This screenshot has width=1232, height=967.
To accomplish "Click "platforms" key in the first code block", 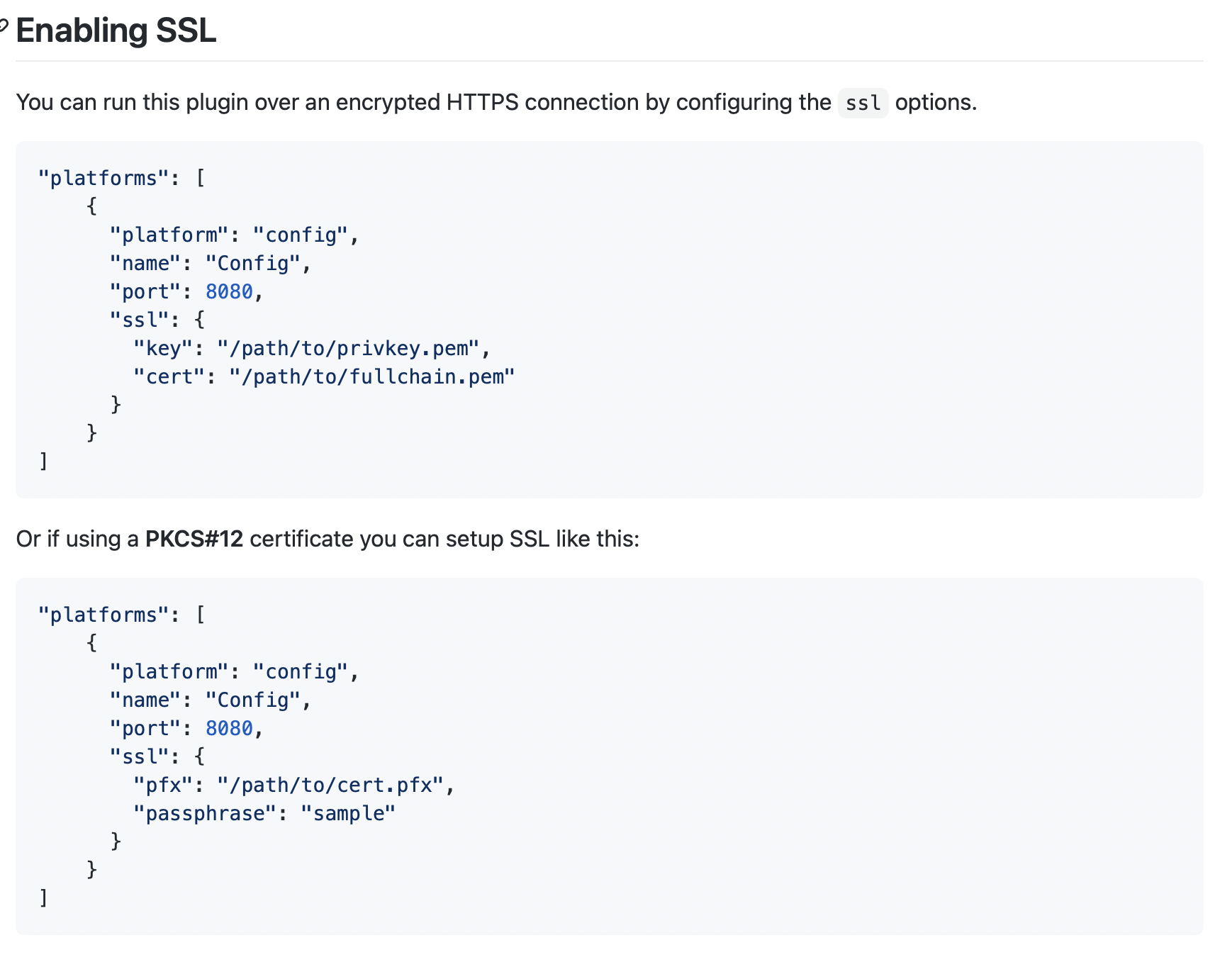I will pos(103,178).
